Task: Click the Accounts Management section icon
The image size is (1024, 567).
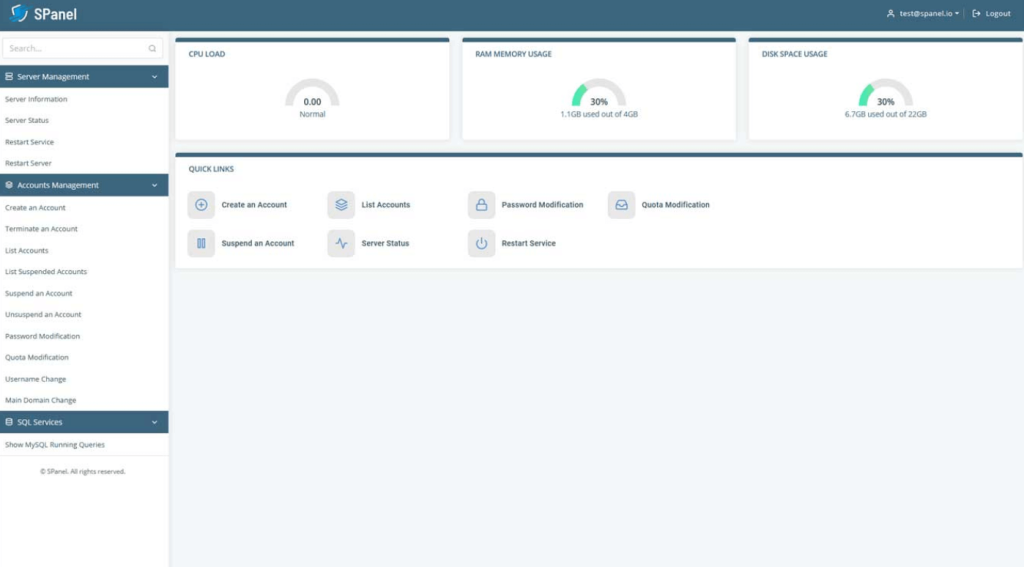Action: click(x=9, y=185)
